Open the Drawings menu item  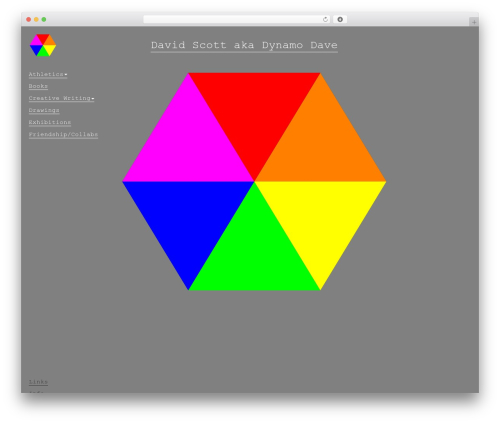tap(44, 110)
